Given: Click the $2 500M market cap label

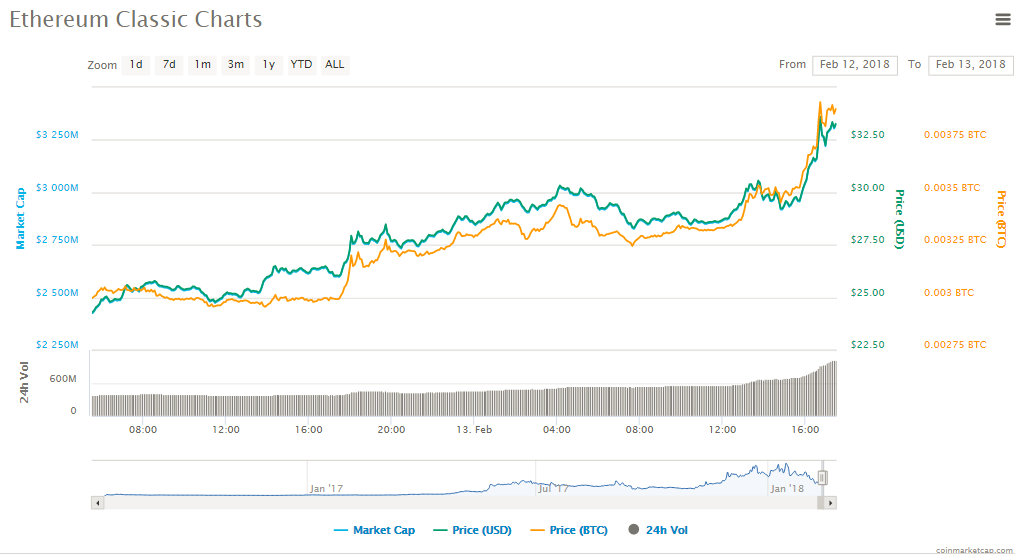Looking at the screenshot, I should pos(57,293).
